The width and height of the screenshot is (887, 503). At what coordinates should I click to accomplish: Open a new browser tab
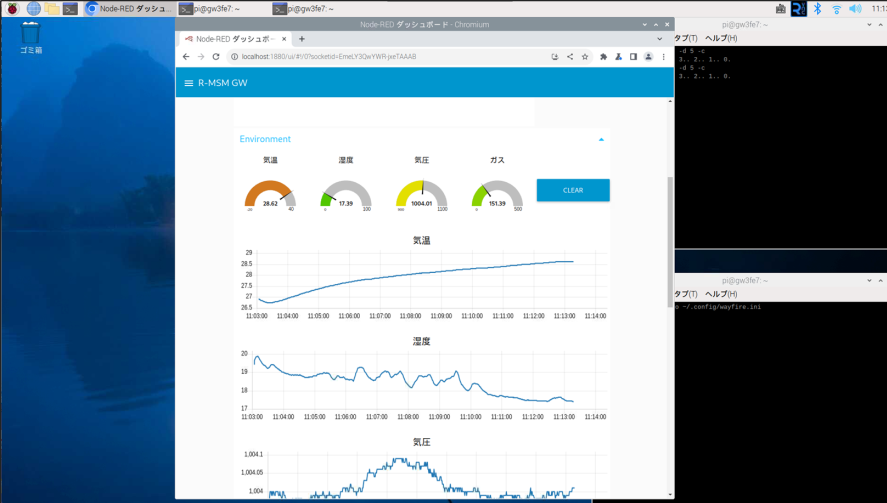coord(302,38)
